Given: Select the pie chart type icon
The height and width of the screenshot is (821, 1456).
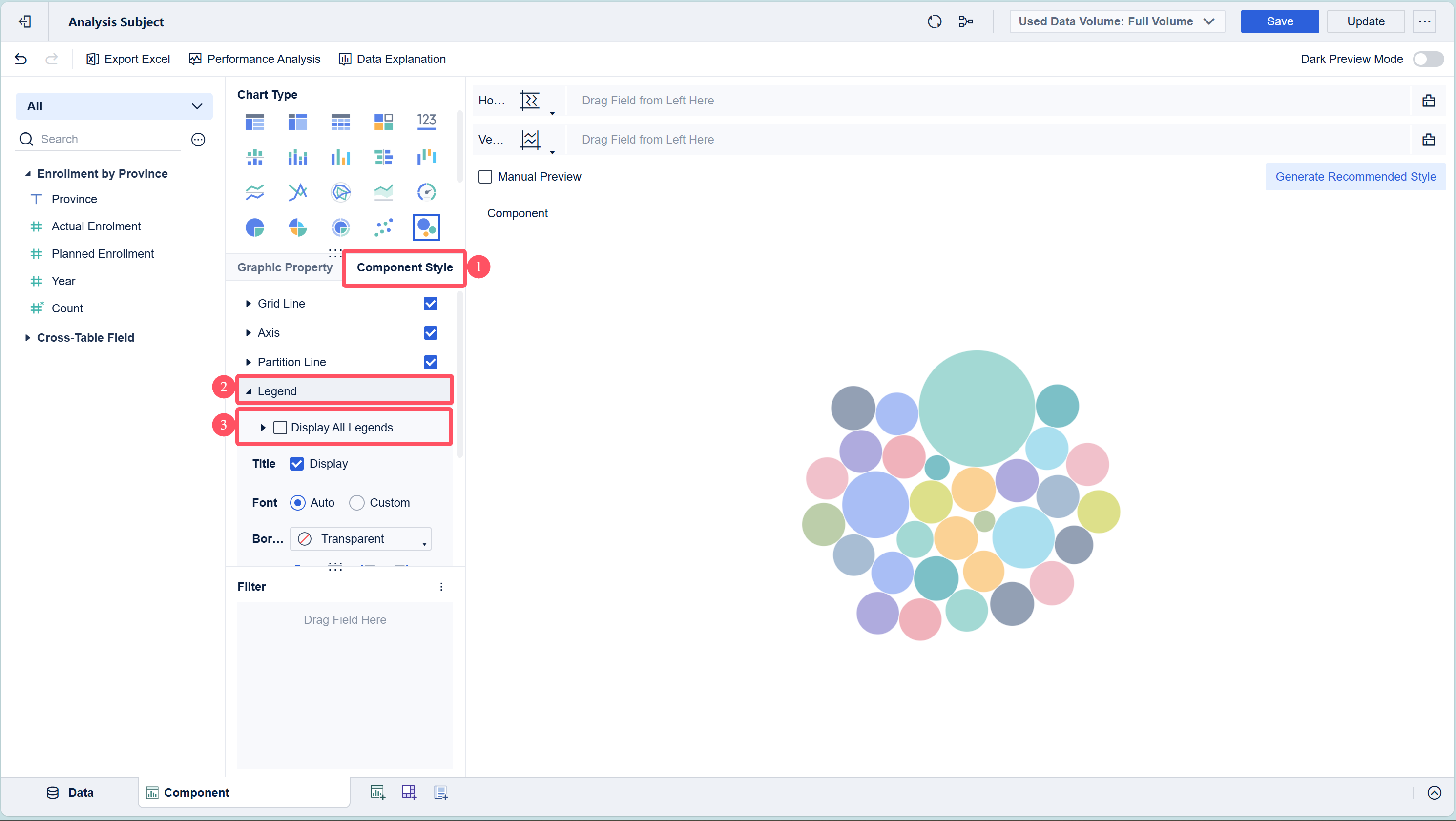Looking at the screenshot, I should click(x=254, y=227).
